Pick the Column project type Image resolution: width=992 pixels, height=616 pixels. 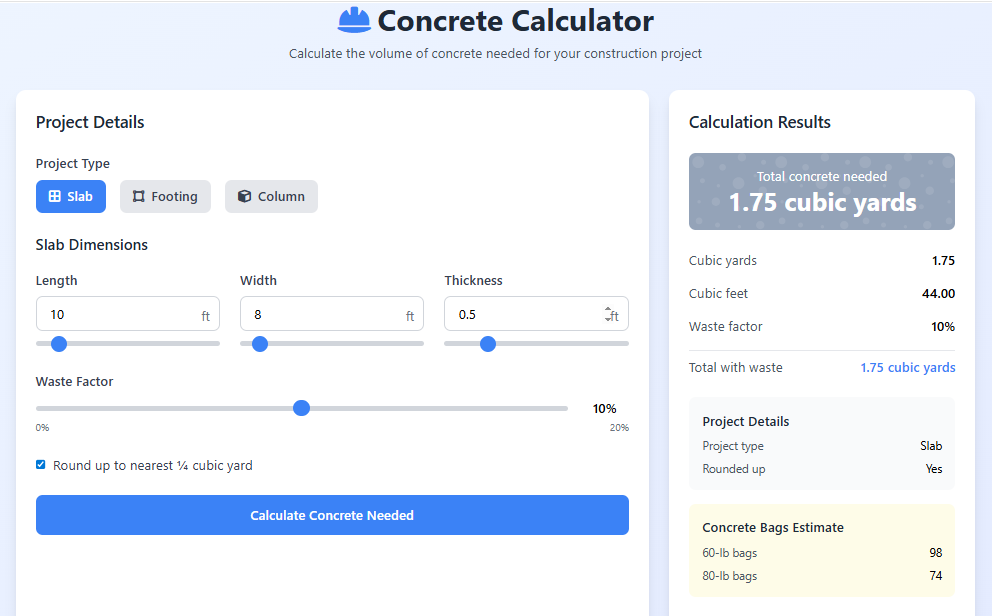[271, 197]
